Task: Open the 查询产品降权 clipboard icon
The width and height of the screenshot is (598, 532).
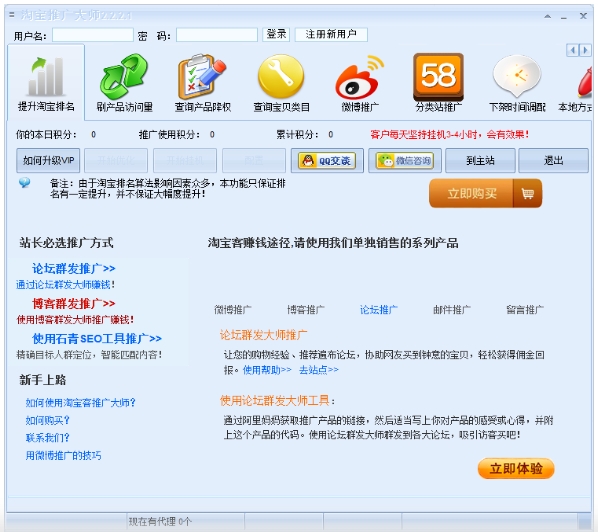Action: [202, 76]
